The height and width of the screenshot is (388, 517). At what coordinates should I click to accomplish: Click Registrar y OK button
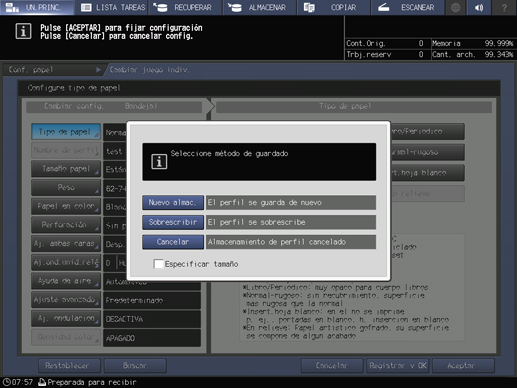[x=397, y=366]
